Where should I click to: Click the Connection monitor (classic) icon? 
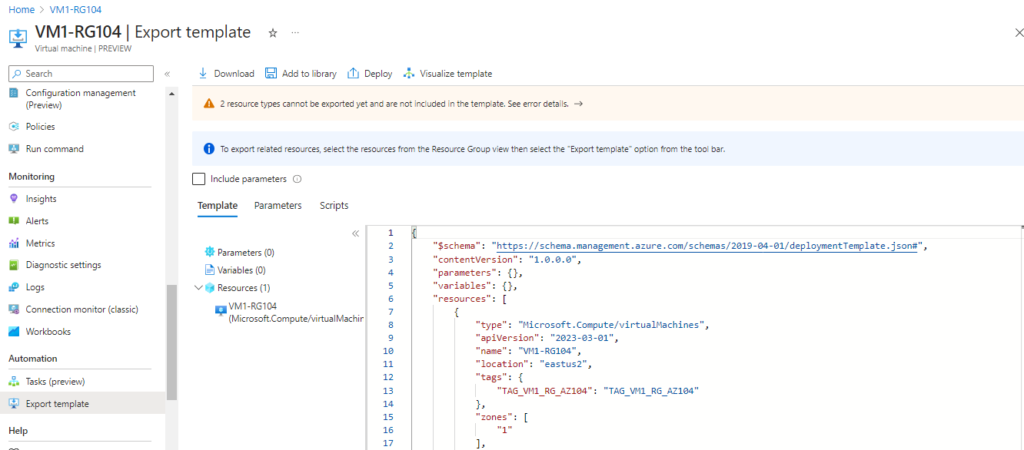click(14, 310)
